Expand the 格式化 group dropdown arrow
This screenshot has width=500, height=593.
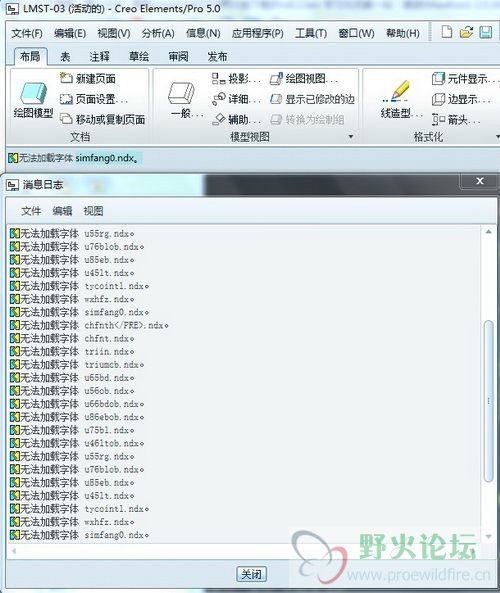coord(498,137)
